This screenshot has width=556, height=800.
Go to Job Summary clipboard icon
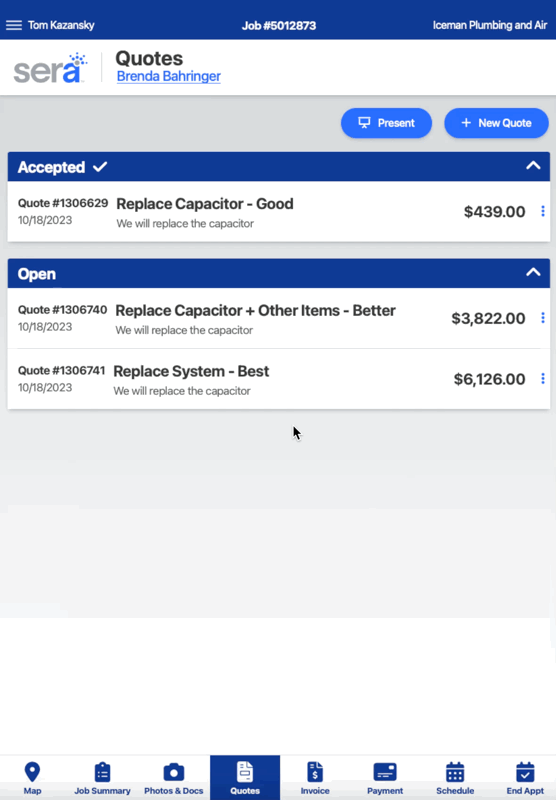(x=103, y=772)
